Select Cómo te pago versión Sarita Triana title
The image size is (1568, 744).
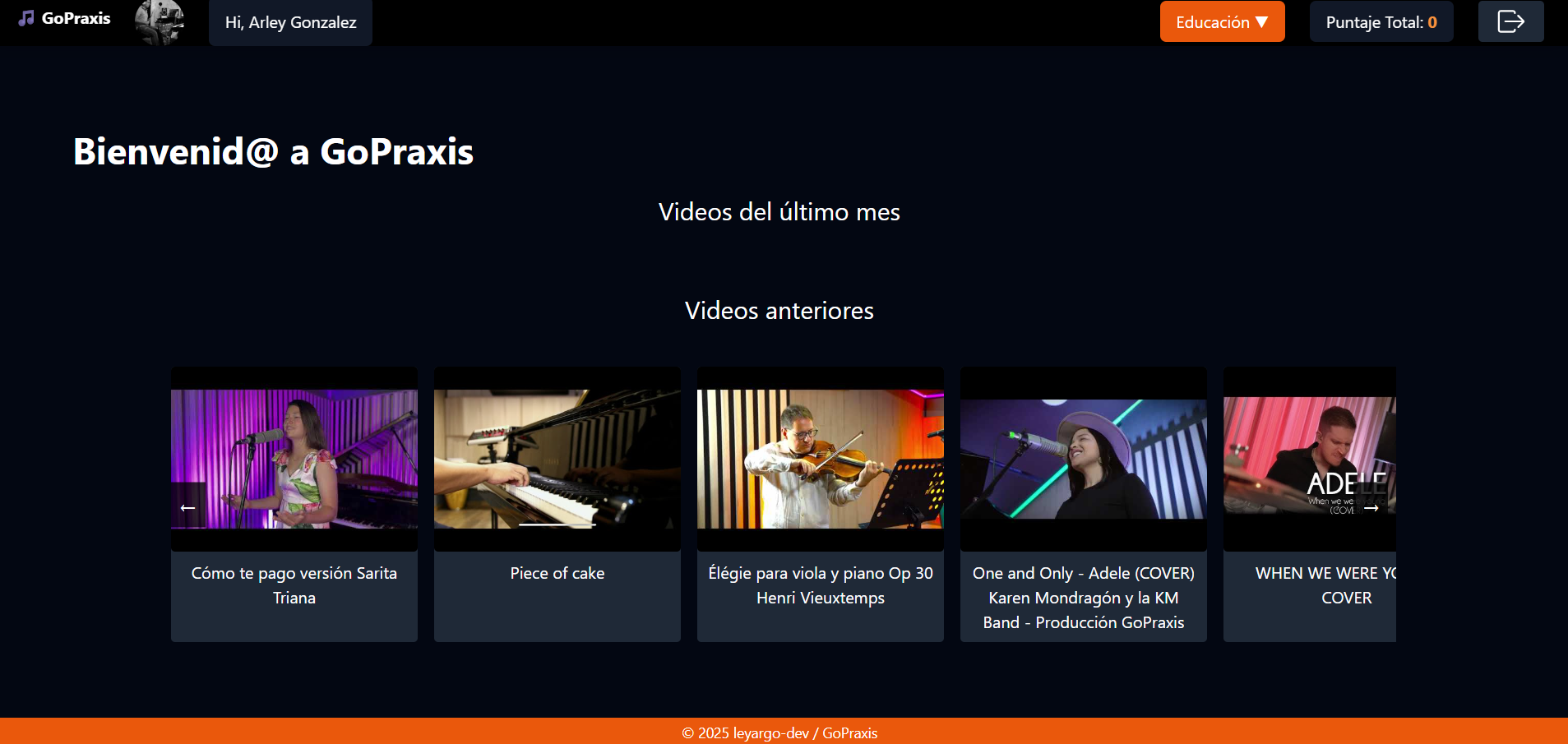(294, 585)
